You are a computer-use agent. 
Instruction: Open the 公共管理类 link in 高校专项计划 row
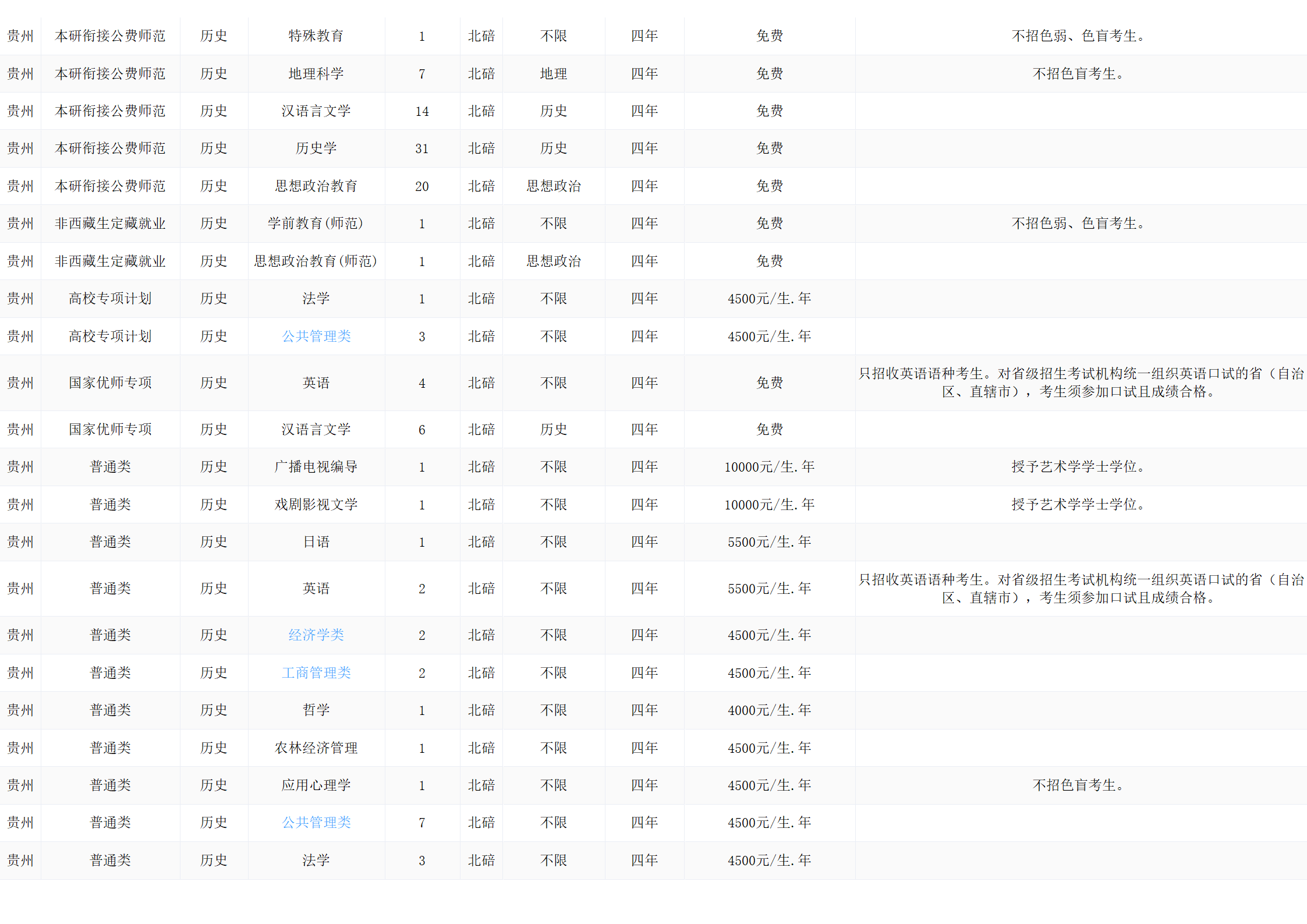(x=316, y=337)
